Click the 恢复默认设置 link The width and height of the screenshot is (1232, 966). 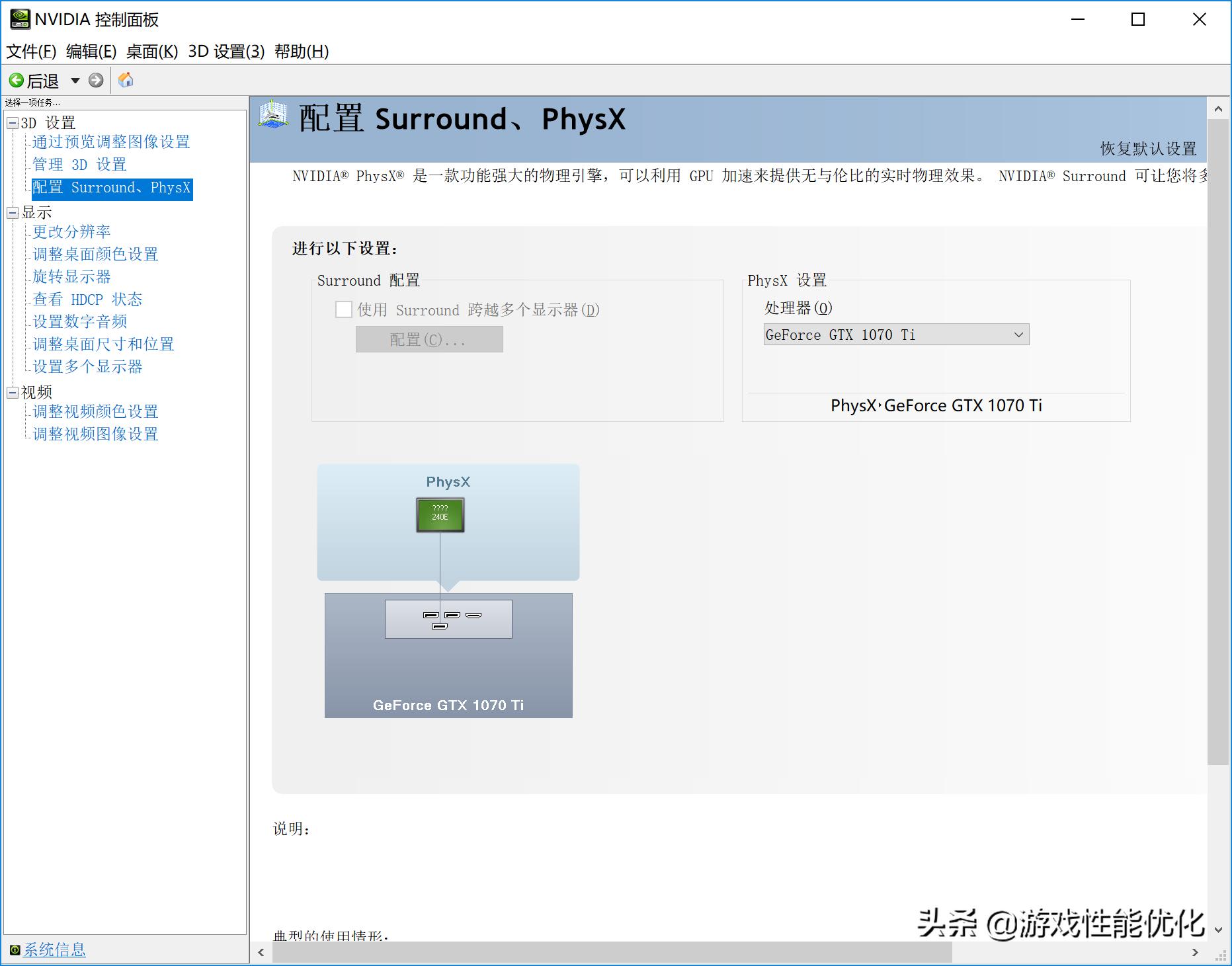[x=1149, y=149]
